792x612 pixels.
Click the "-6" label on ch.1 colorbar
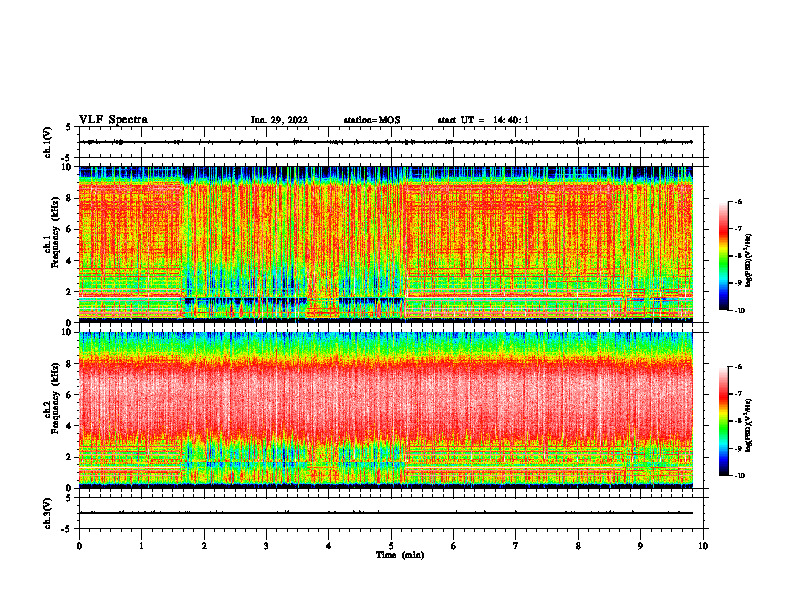(x=738, y=201)
